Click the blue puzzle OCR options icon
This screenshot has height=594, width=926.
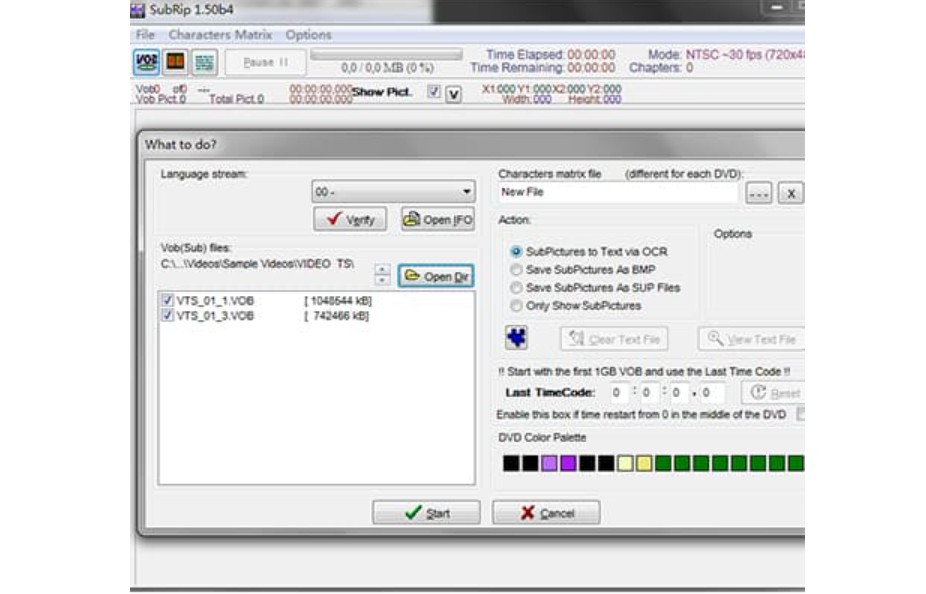[514, 338]
